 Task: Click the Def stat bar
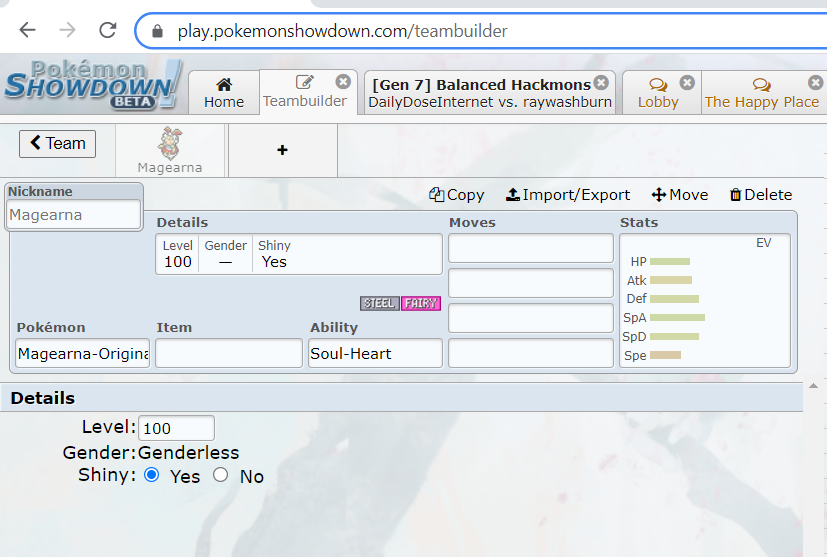(675, 299)
